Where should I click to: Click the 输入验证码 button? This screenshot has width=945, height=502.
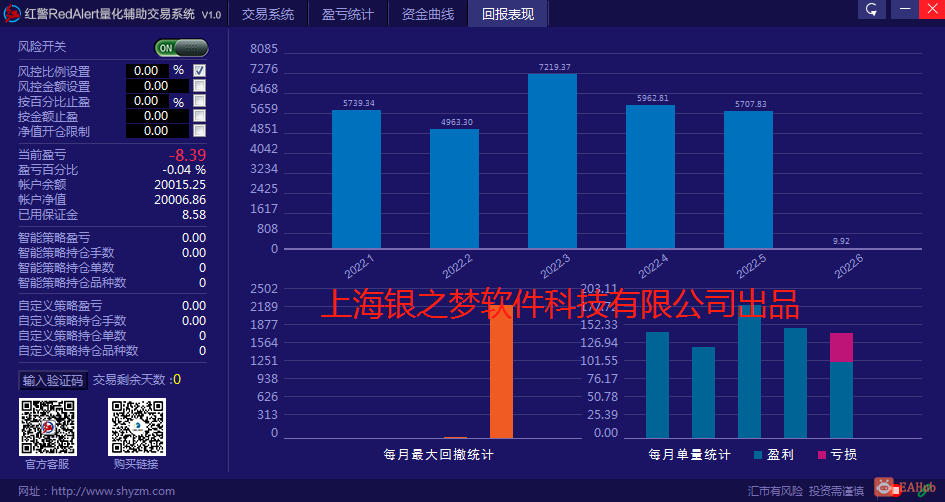coord(52,380)
